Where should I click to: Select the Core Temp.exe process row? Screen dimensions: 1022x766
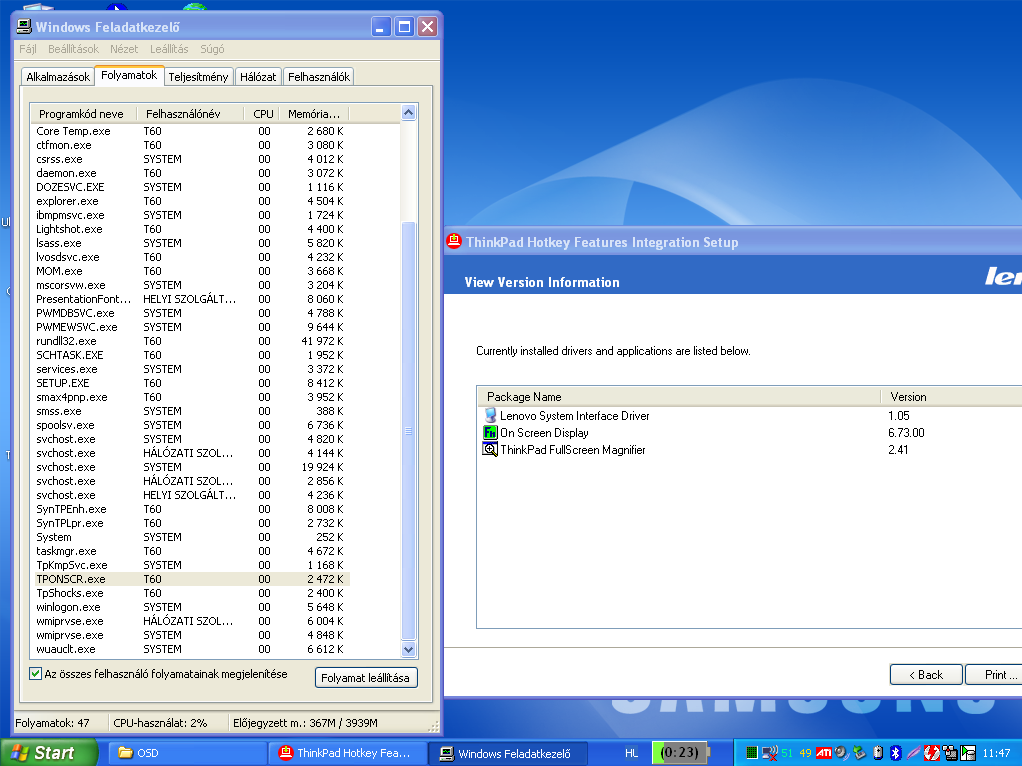click(192, 131)
